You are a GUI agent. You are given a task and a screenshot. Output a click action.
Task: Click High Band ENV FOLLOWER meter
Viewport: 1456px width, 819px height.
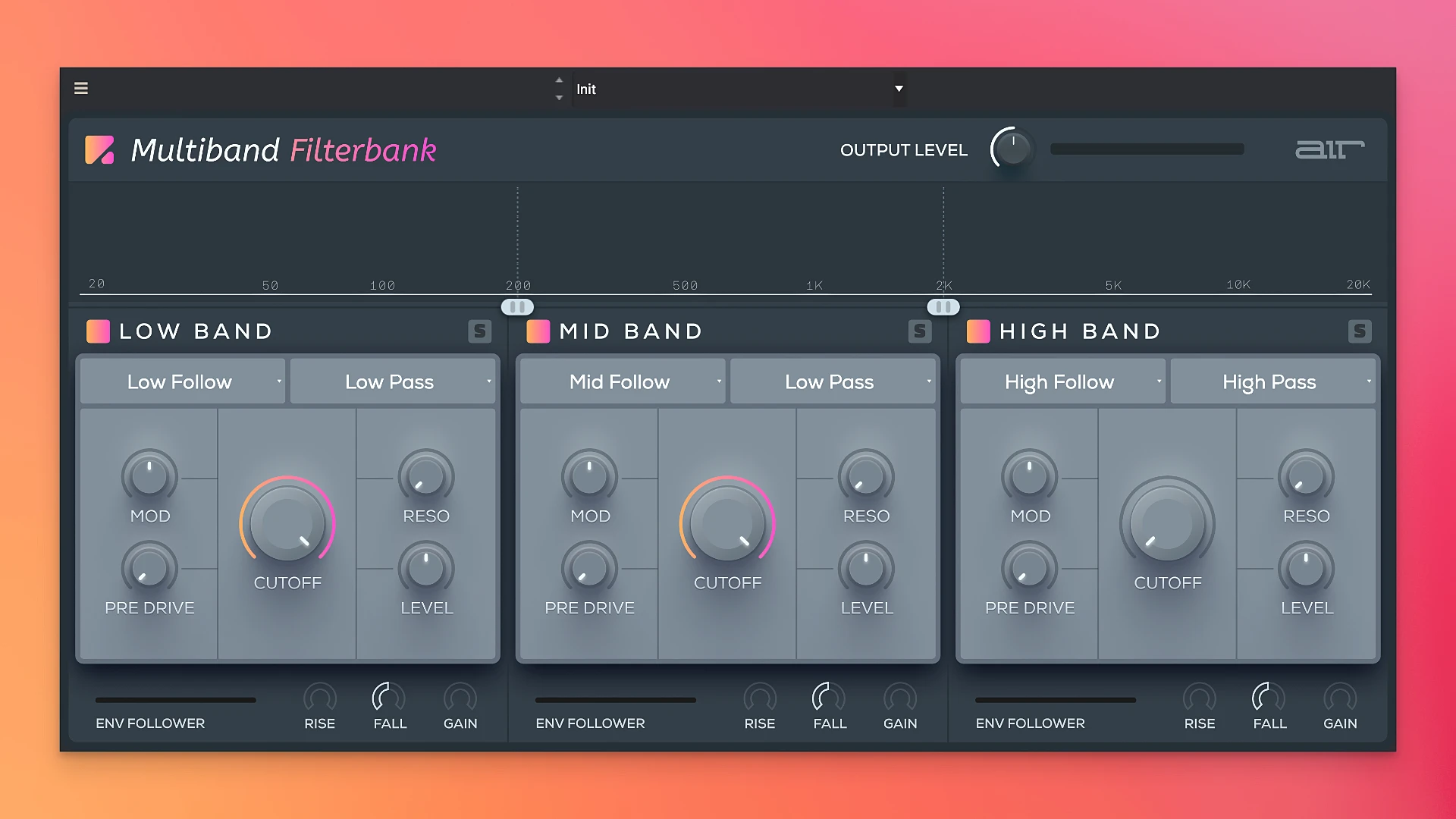(x=1056, y=700)
